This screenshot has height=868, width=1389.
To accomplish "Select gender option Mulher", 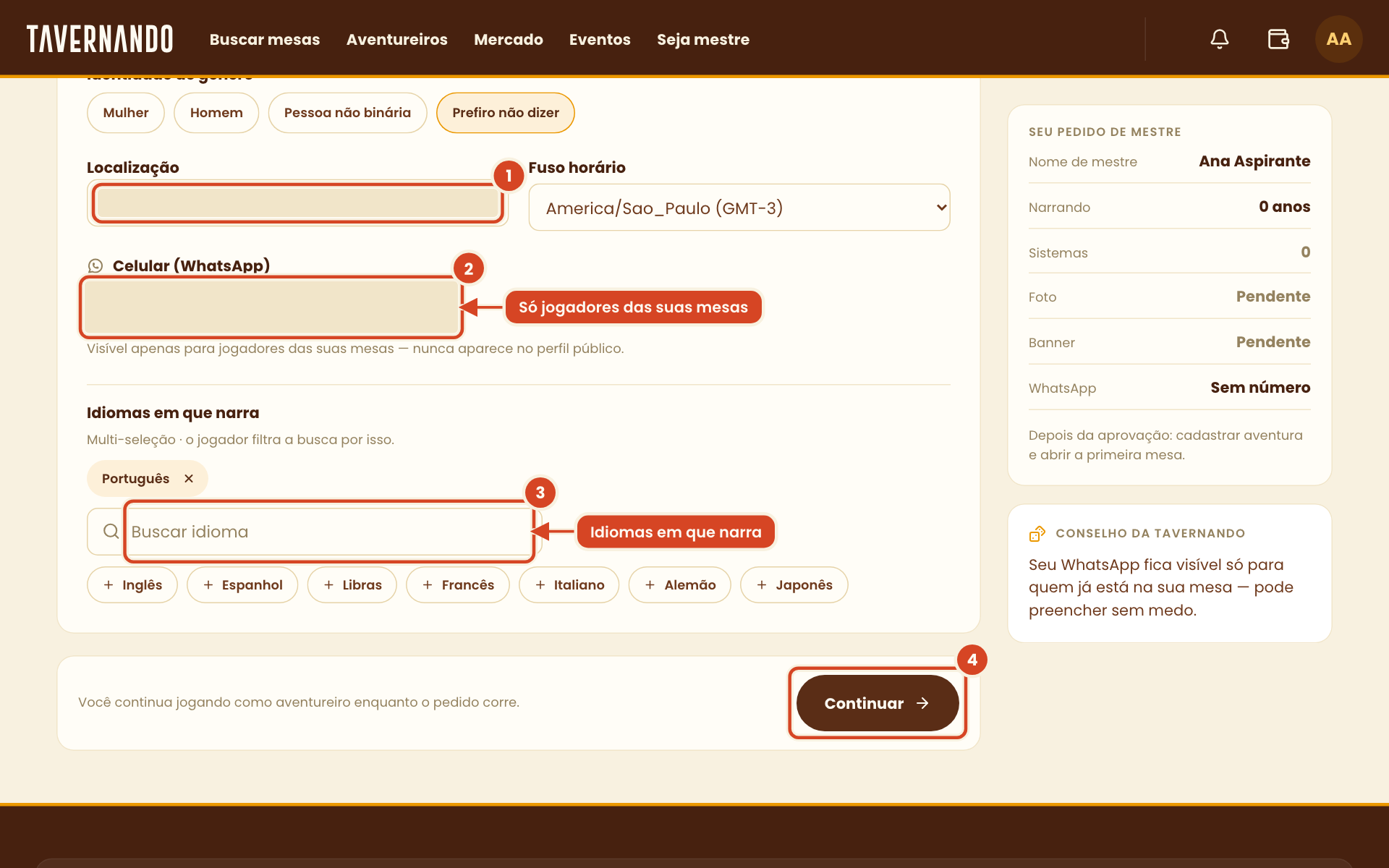I will [126, 113].
